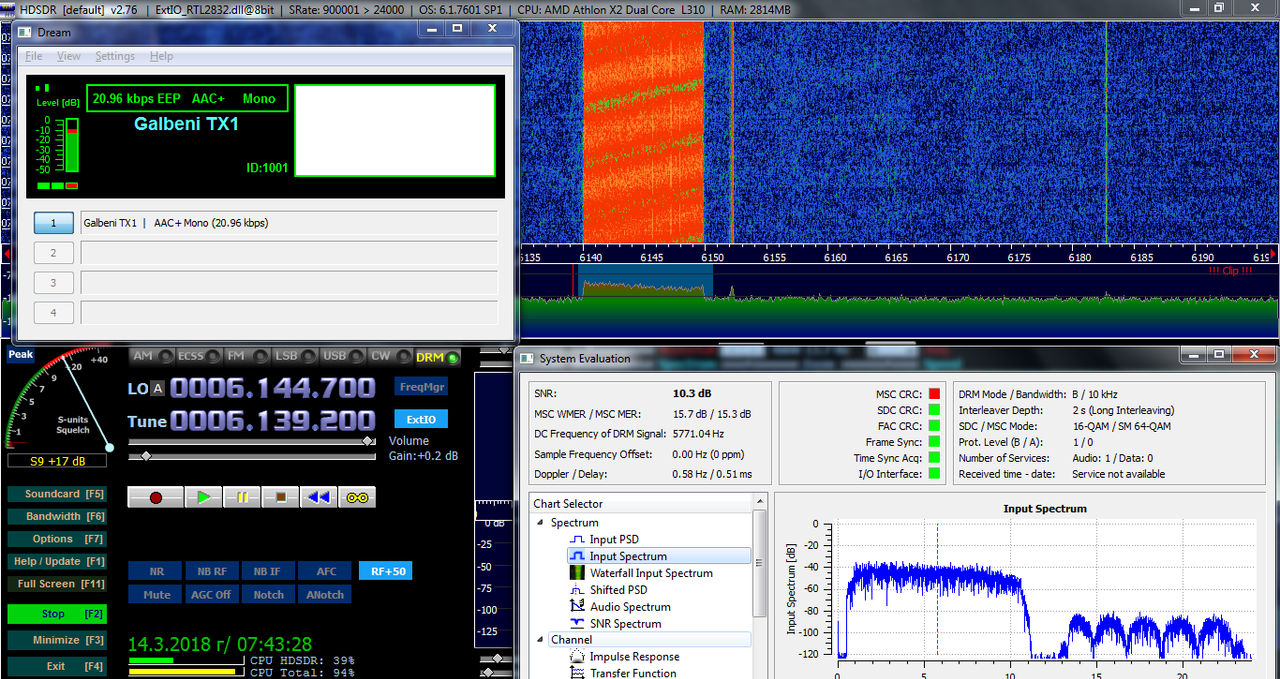The image size is (1280, 679).
Task: Open Help menu in Dream
Action: click(x=161, y=56)
